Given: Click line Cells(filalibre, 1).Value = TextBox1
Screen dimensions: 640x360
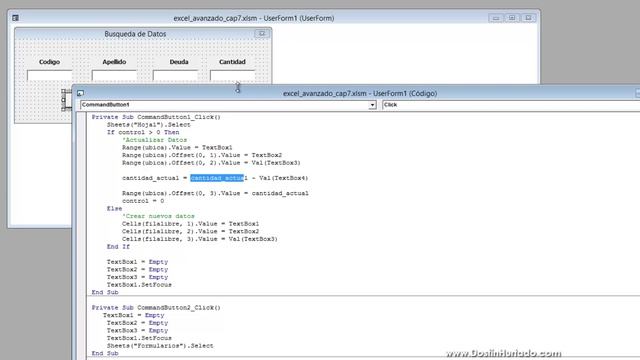Looking at the screenshot, I should point(190,224).
